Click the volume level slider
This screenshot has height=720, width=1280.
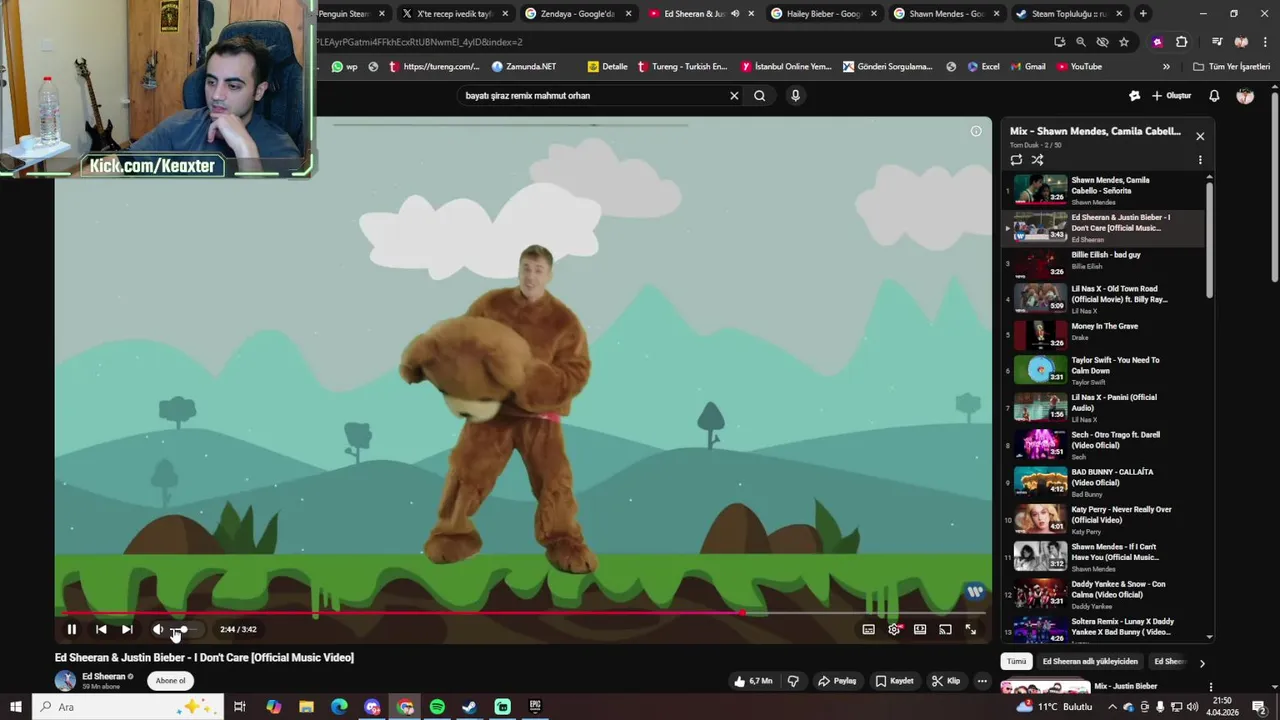[x=185, y=629]
